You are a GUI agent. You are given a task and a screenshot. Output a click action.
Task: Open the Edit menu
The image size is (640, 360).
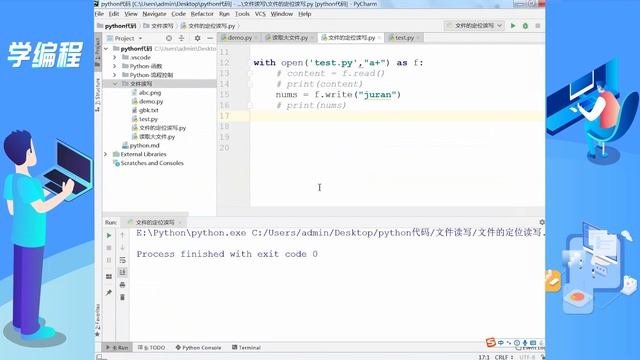(114, 14)
